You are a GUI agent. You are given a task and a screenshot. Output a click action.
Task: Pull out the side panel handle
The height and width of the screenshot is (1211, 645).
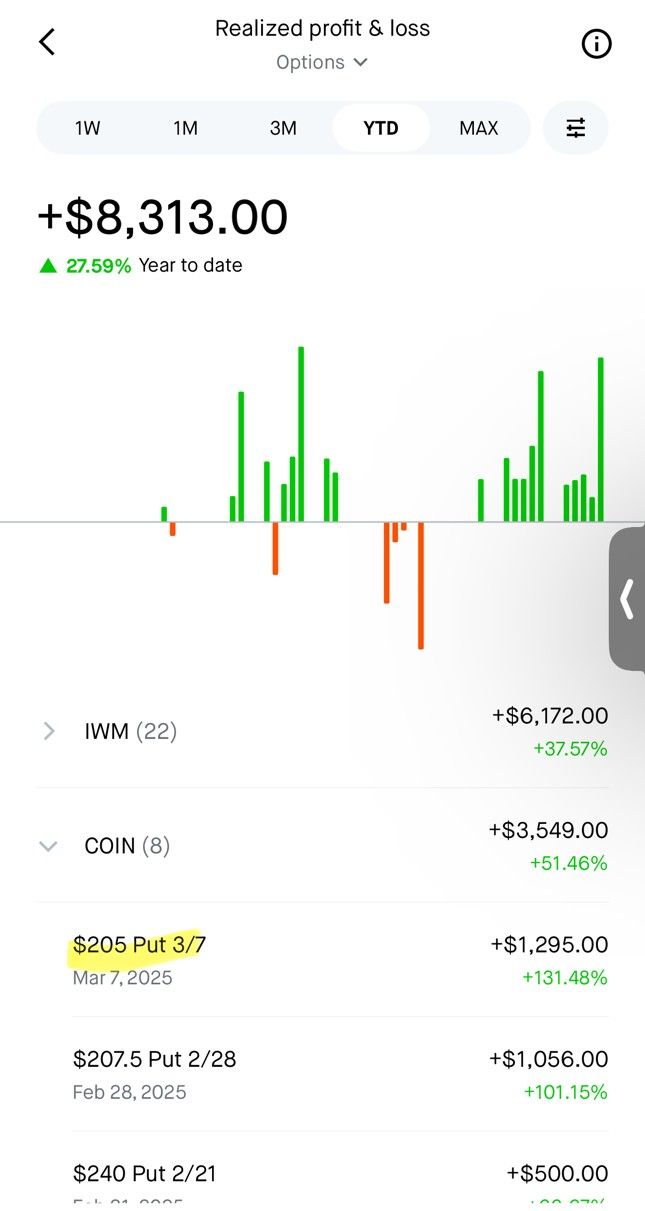coord(627,599)
